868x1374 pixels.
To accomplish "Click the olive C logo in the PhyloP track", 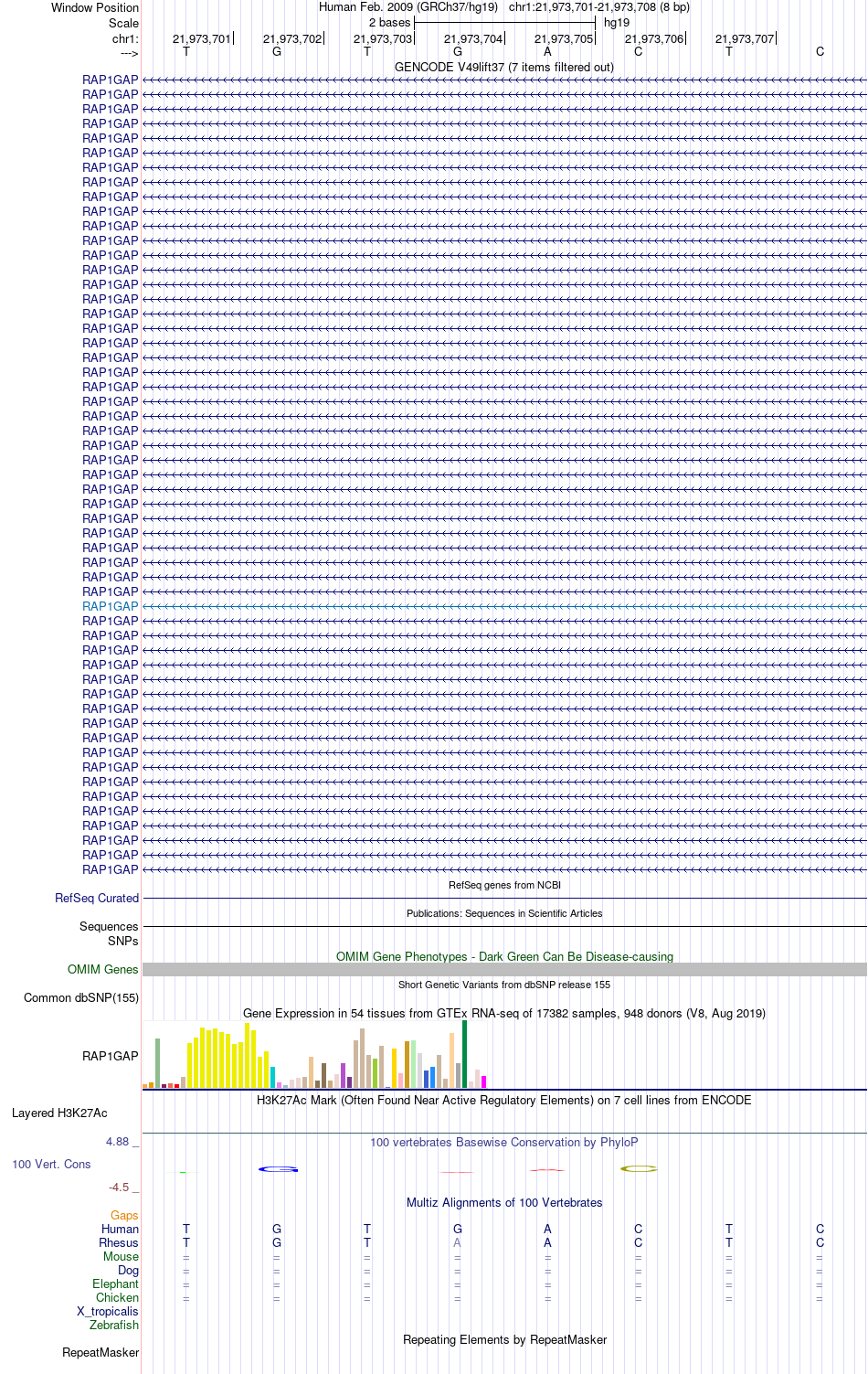I will [639, 1168].
